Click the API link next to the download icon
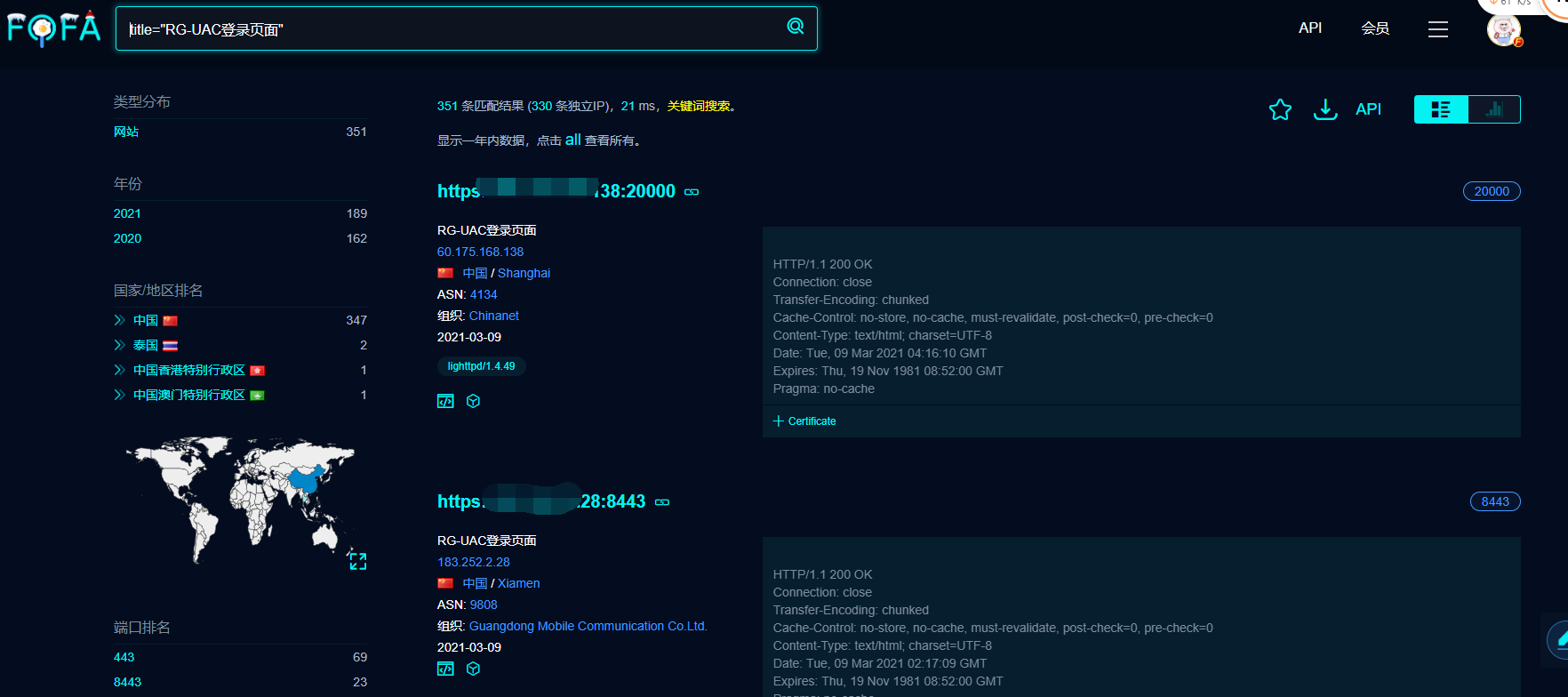The height and width of the screenshot is (697, 1568). coord(1368,109)
